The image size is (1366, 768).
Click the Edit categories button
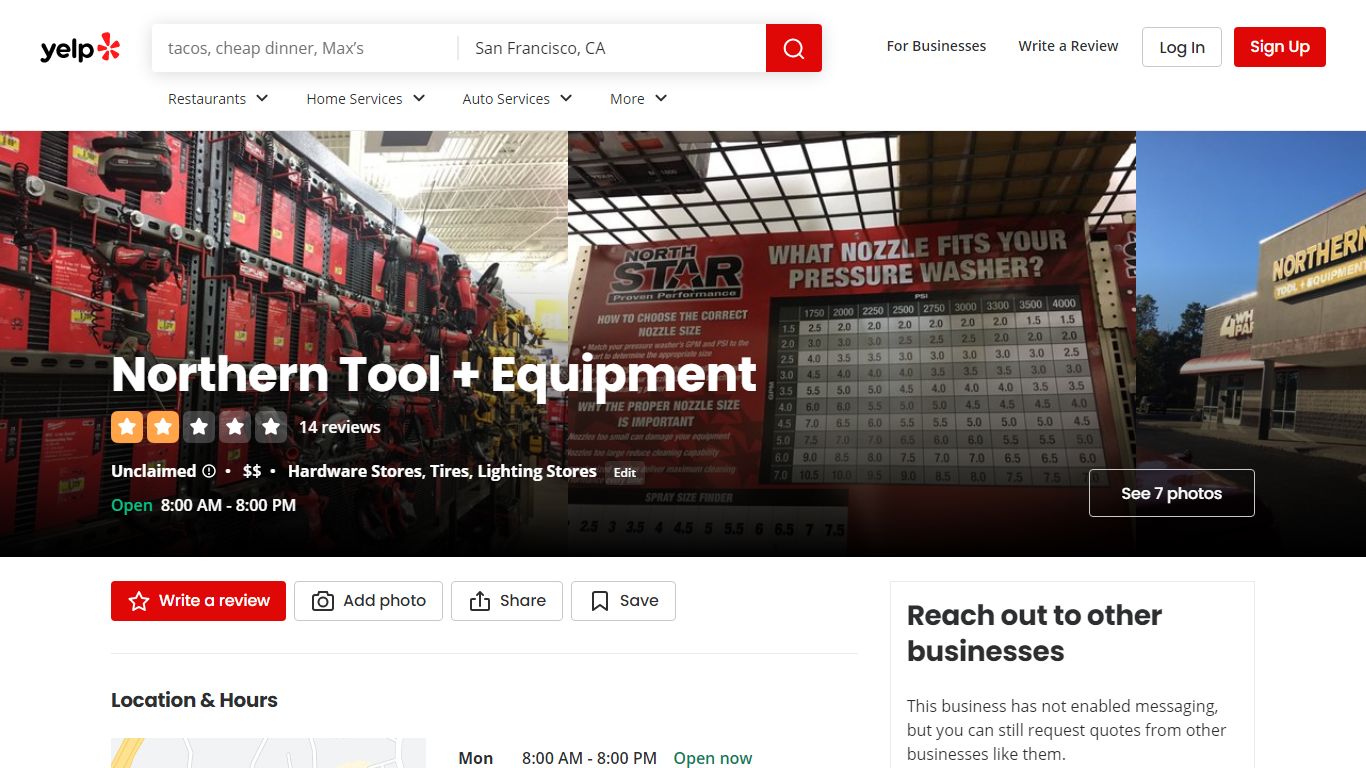pos(625,473)
